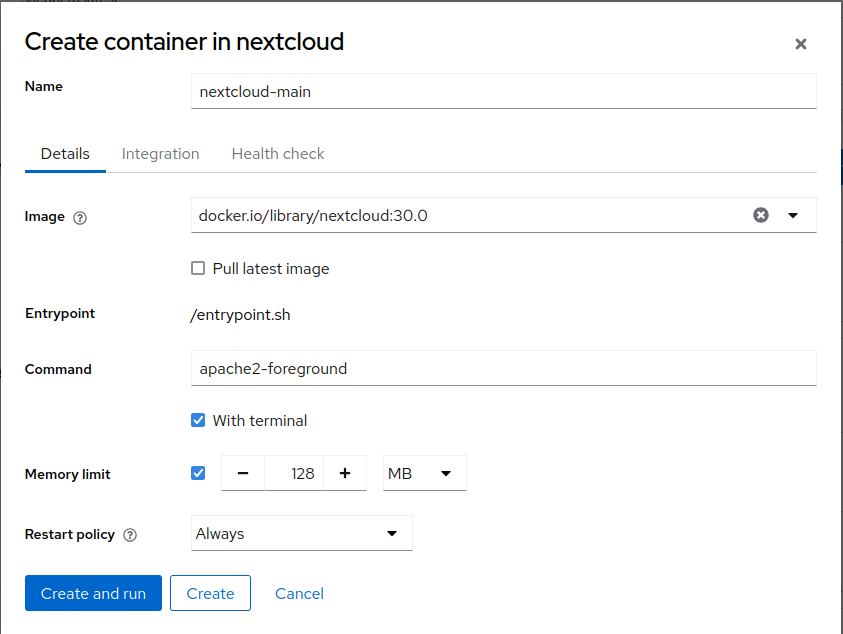Clear the selected image name
The height and width of the screenshot is (634, 843).
point(761,215)
